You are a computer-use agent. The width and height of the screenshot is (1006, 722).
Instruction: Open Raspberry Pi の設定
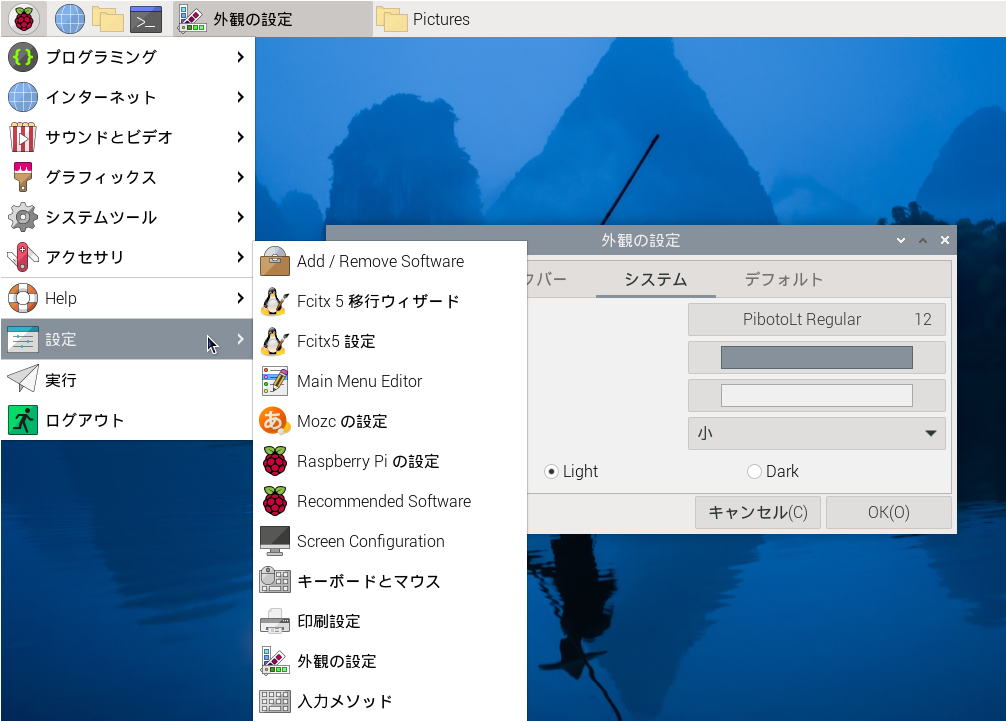pos(367,461)
